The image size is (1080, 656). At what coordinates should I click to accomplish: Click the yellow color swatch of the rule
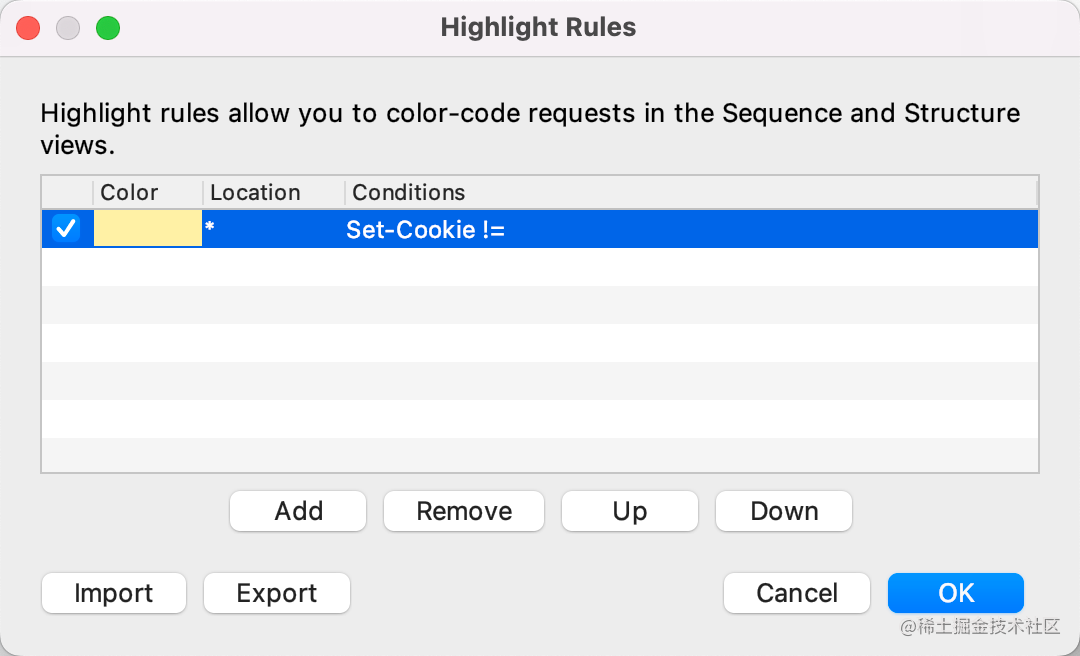148,229
